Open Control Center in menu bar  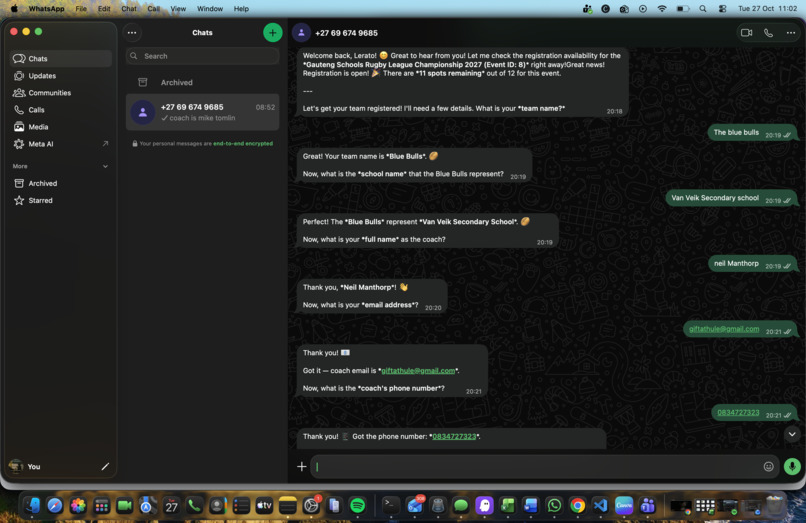point(722,9)
